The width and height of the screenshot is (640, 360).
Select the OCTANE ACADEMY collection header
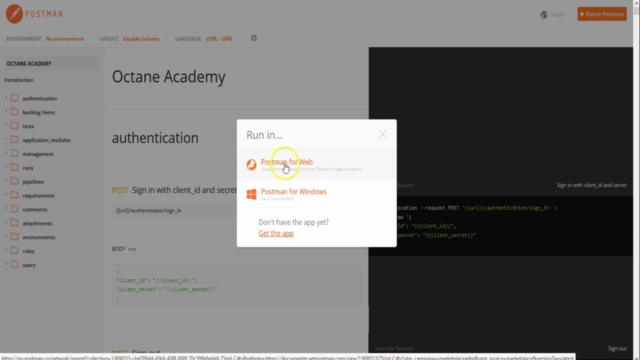[x=51, y=64]
